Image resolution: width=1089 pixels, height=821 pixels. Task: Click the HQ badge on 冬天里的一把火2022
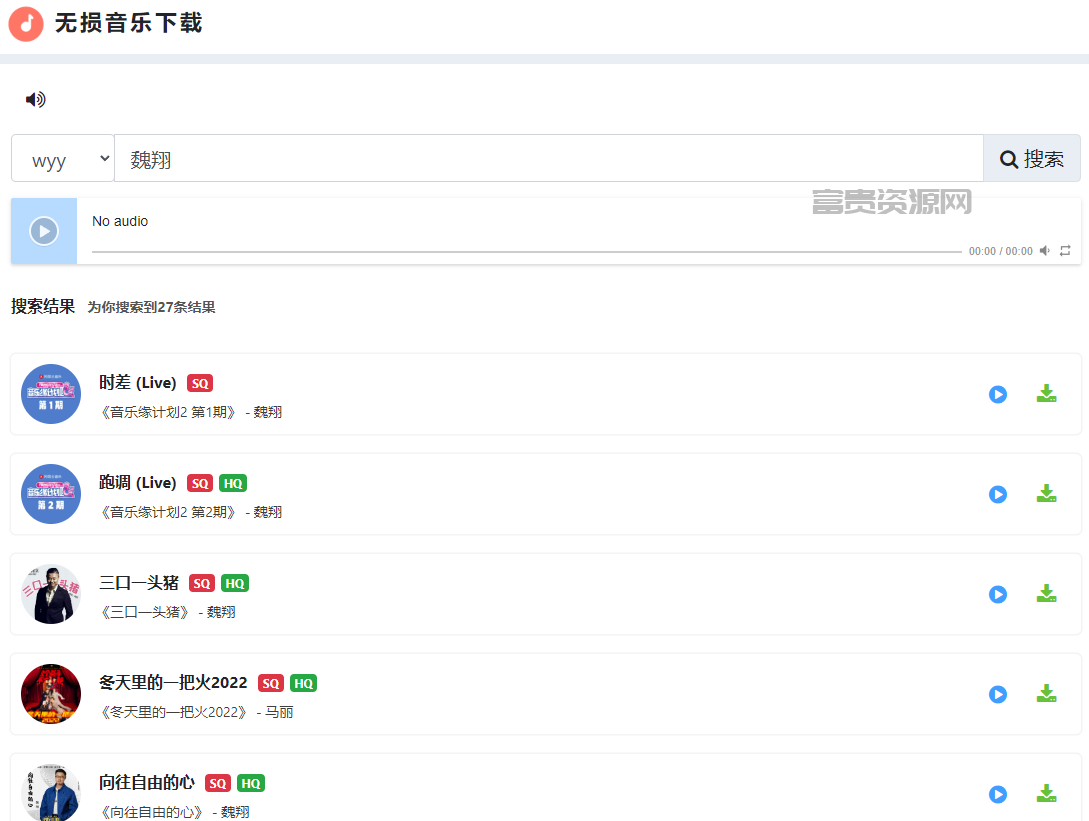pyautogui.click(x=304, y=683)
